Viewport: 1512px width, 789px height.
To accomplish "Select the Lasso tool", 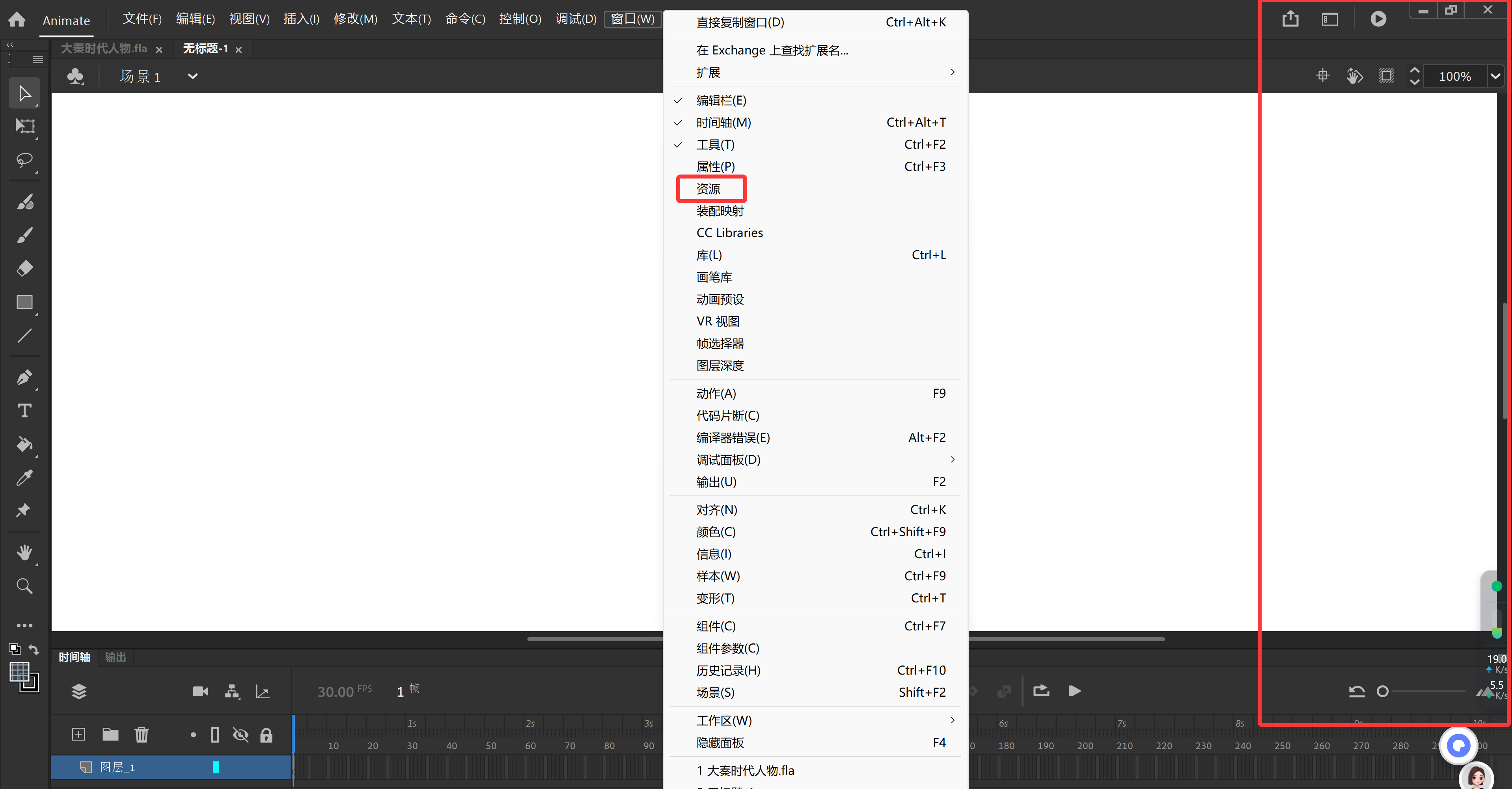I will click(x=25, y=160).
